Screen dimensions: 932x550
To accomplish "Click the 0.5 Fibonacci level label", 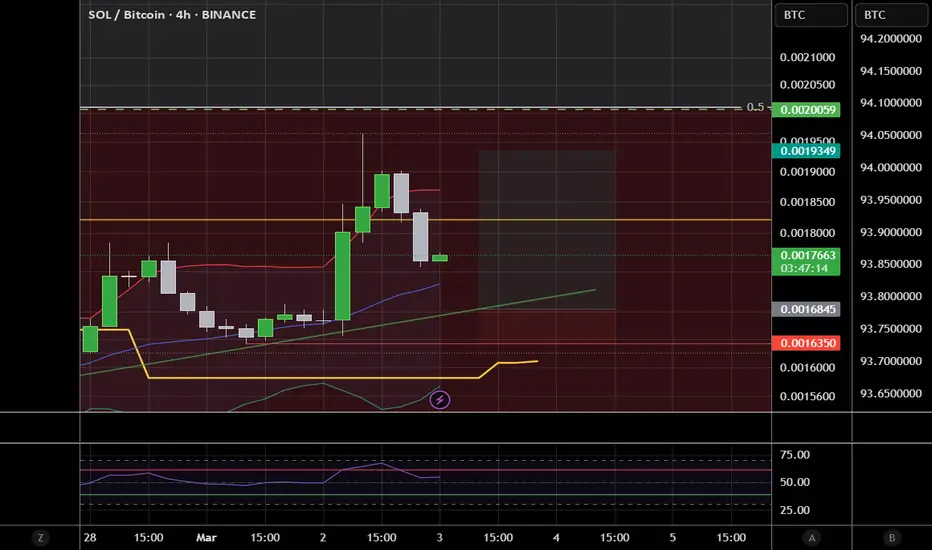I will point(755,107).
